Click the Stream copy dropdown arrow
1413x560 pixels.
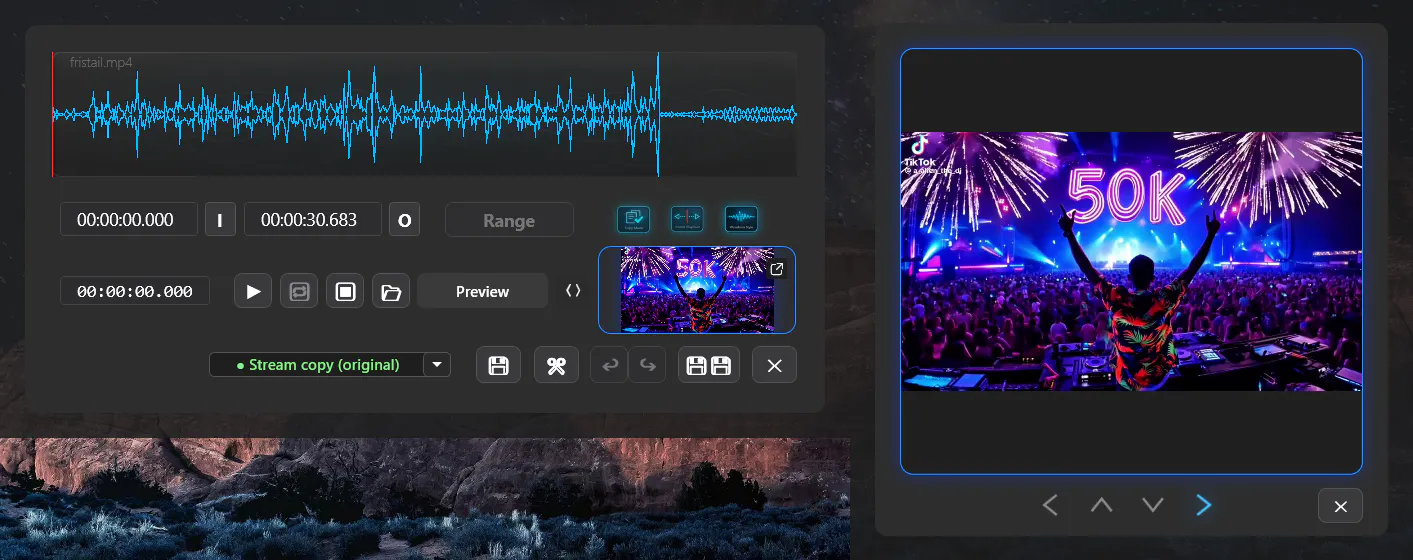(x=437, y=365)
